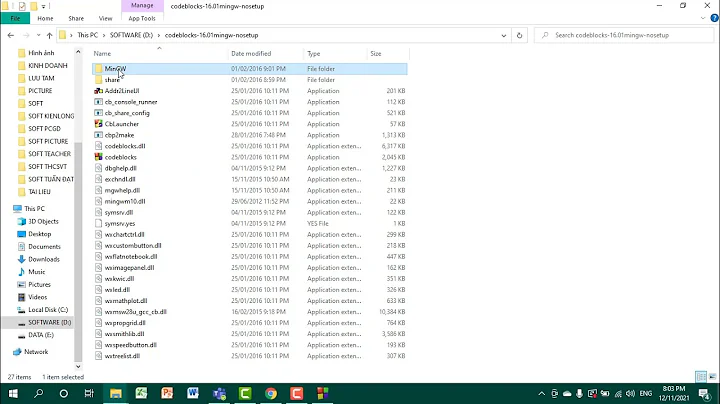Open Excel from the taskbar
This screenshot has height=404, width=720.
tap(141, 393)
